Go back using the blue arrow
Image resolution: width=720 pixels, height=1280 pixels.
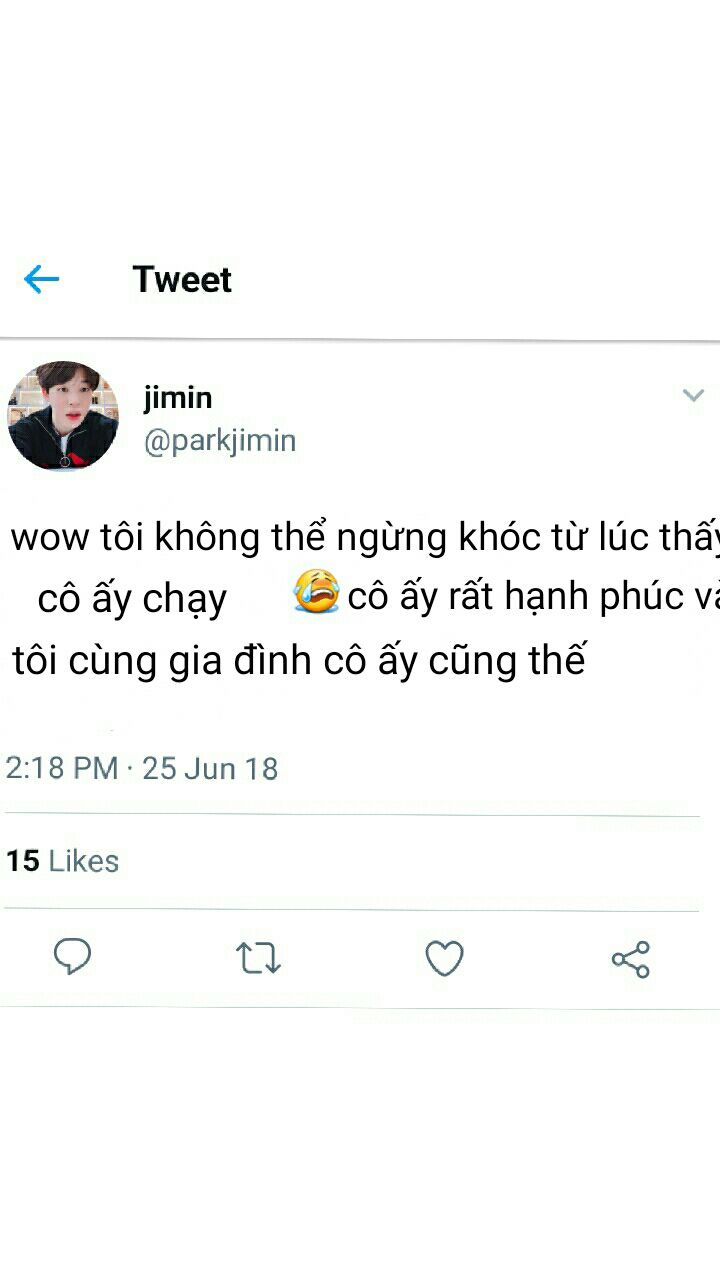point(41,280)
